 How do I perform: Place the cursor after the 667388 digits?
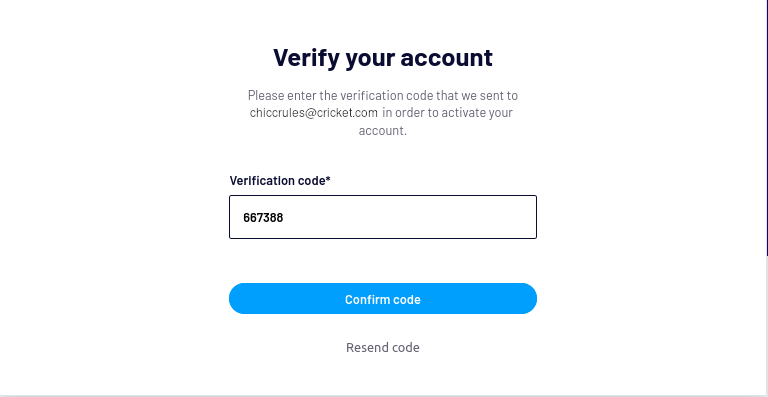coord(284,218)
